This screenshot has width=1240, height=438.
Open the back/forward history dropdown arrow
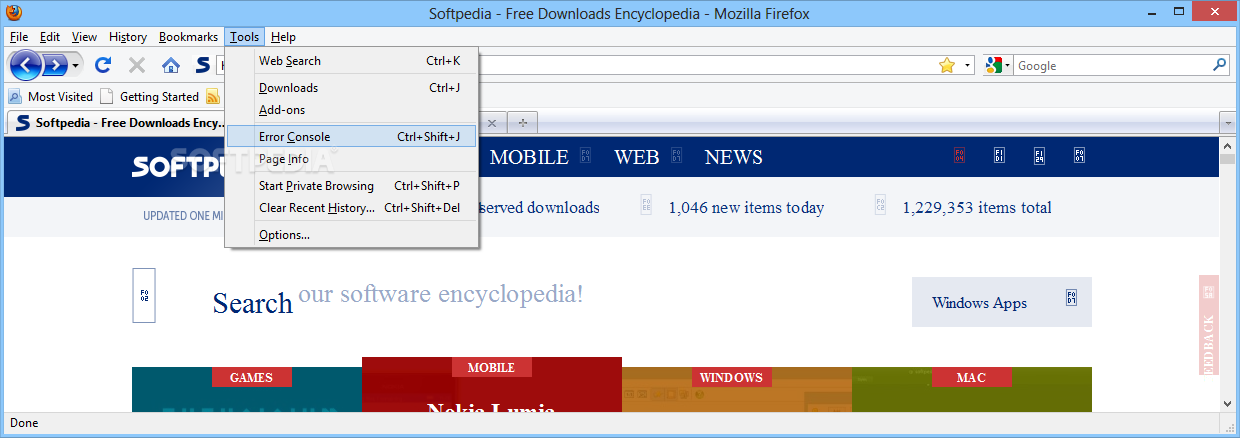[x=75, y=66]
